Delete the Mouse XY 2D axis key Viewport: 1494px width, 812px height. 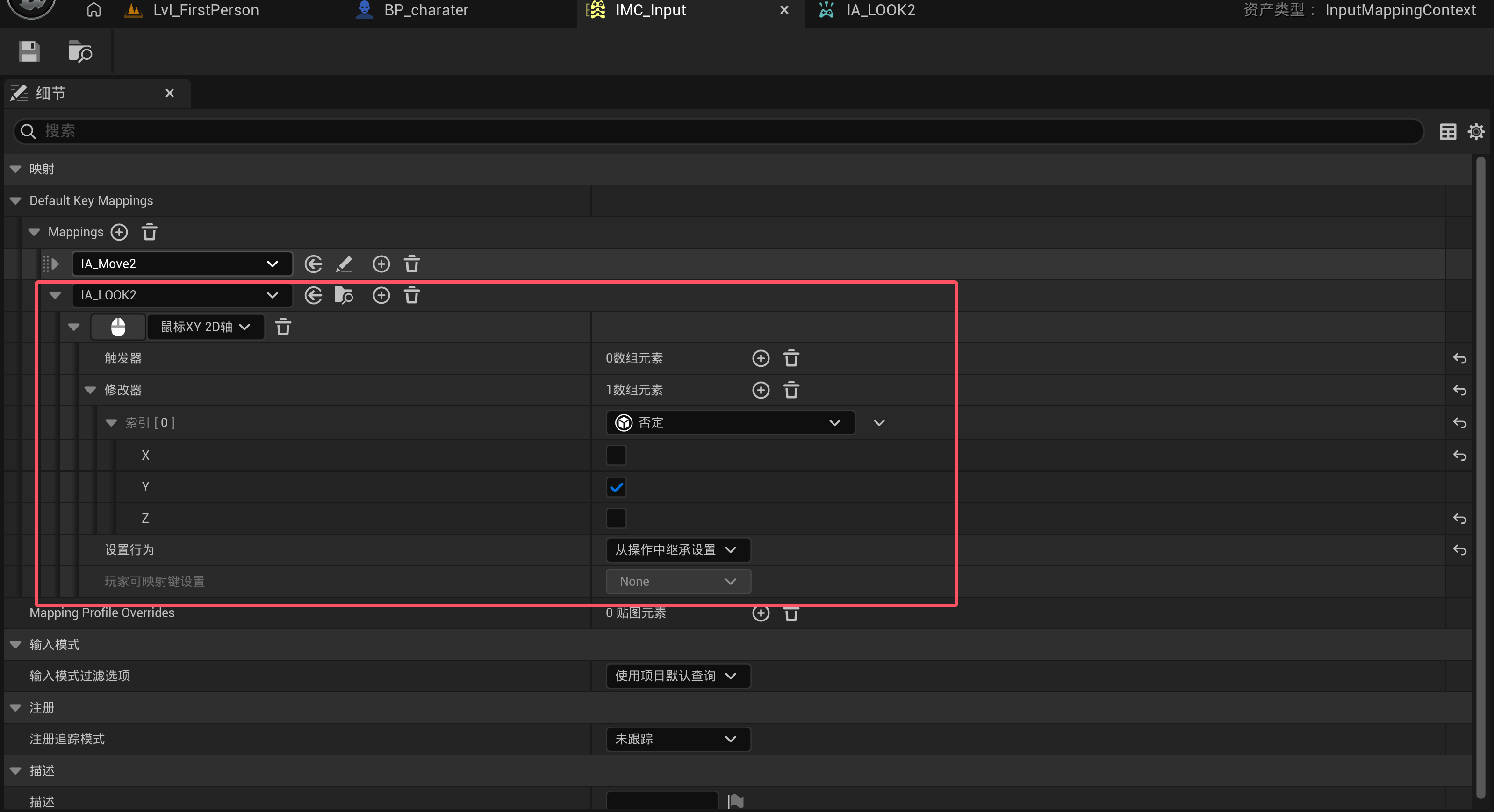pyautogui.click(x=283, y=327)
